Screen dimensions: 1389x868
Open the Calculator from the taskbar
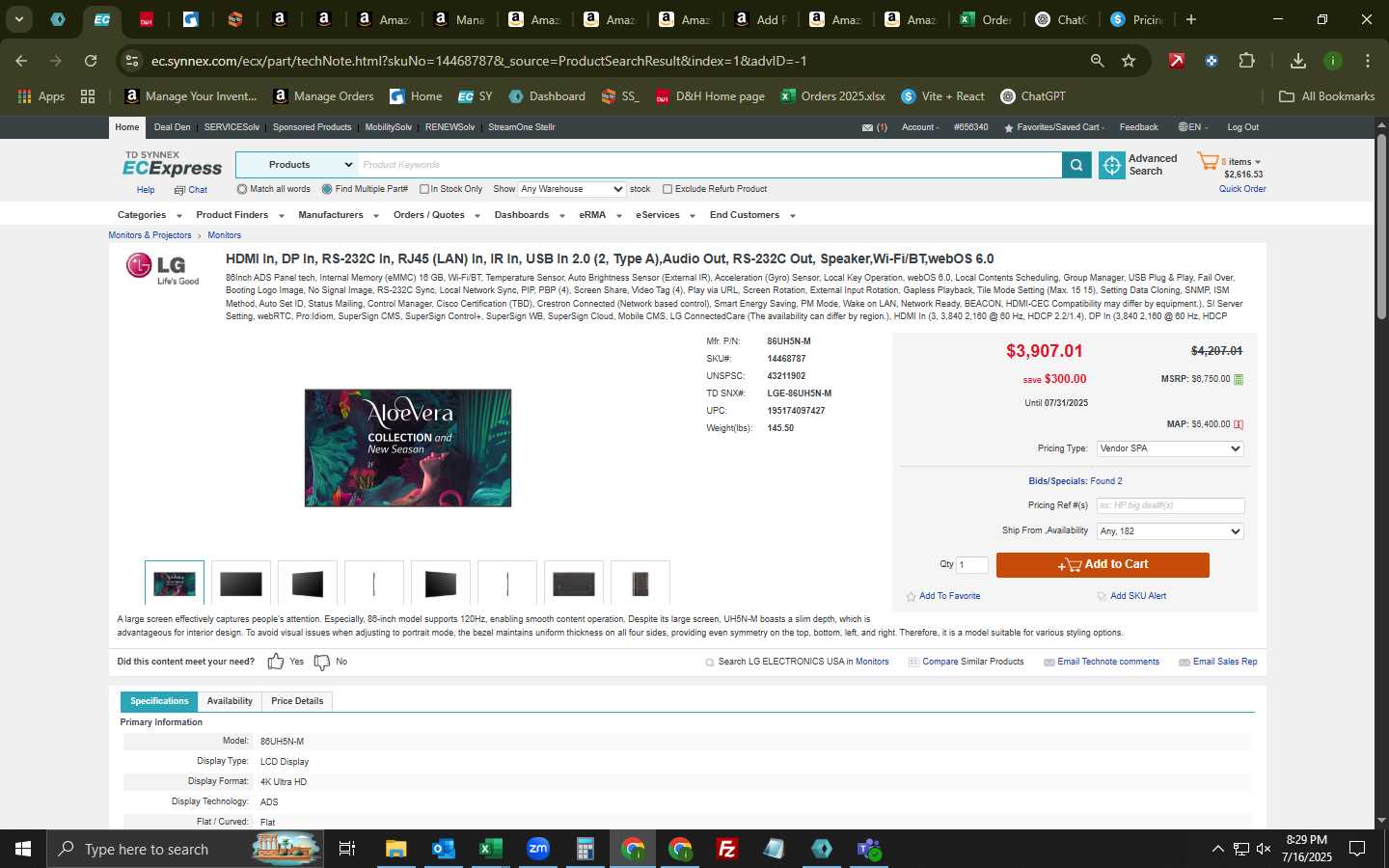pyautogui.click(x=585, y=849)
